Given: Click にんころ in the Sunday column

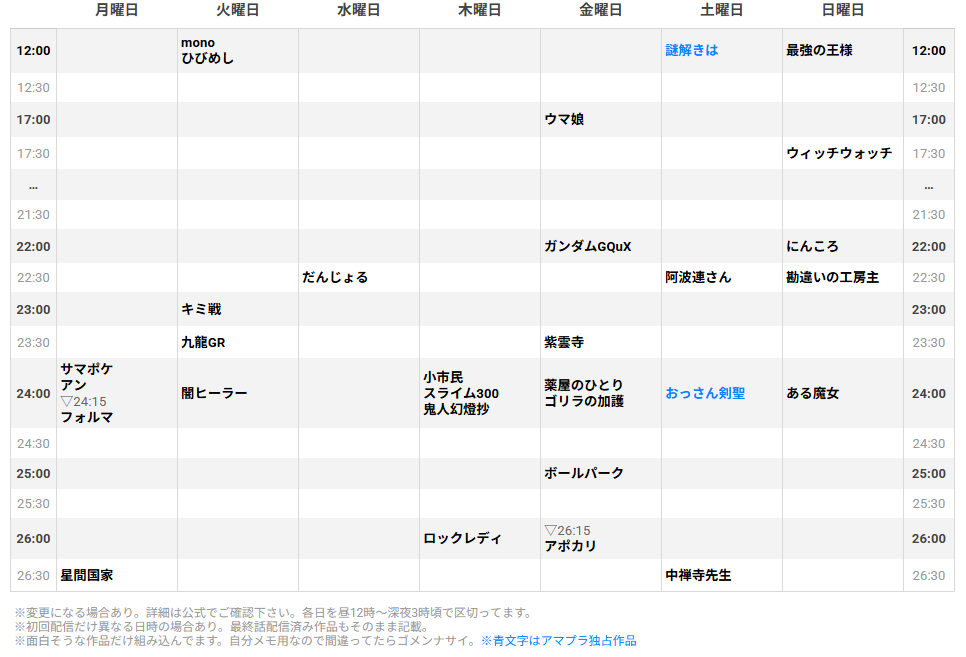Looking at the screenshot, I should point(812,247).
